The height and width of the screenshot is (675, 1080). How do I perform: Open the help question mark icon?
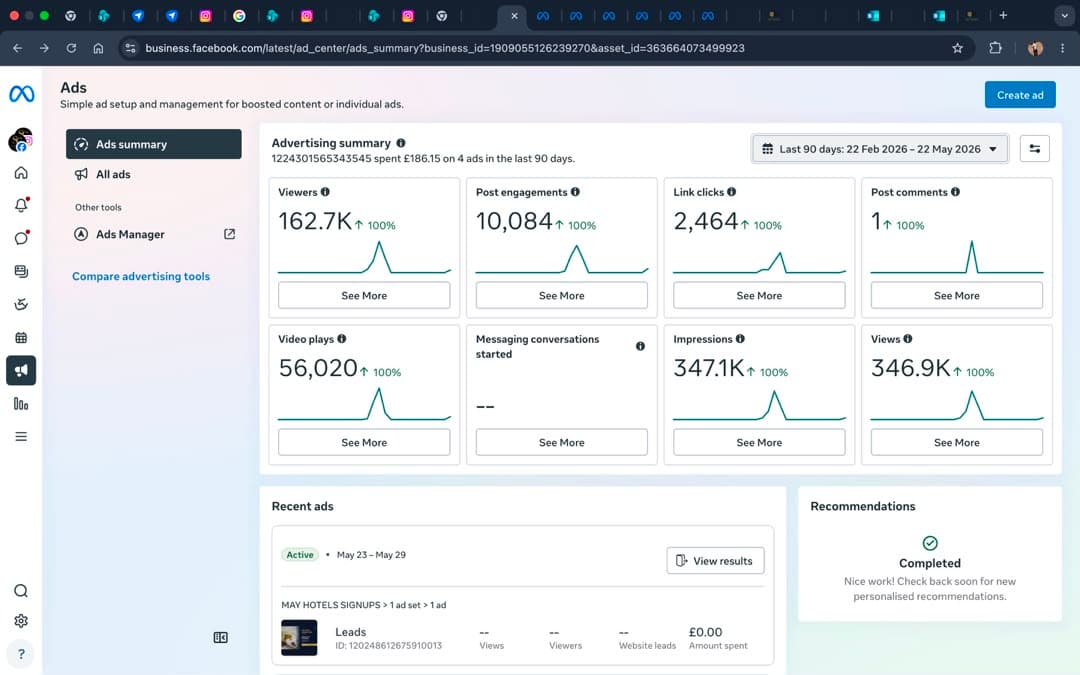point(21,654)
